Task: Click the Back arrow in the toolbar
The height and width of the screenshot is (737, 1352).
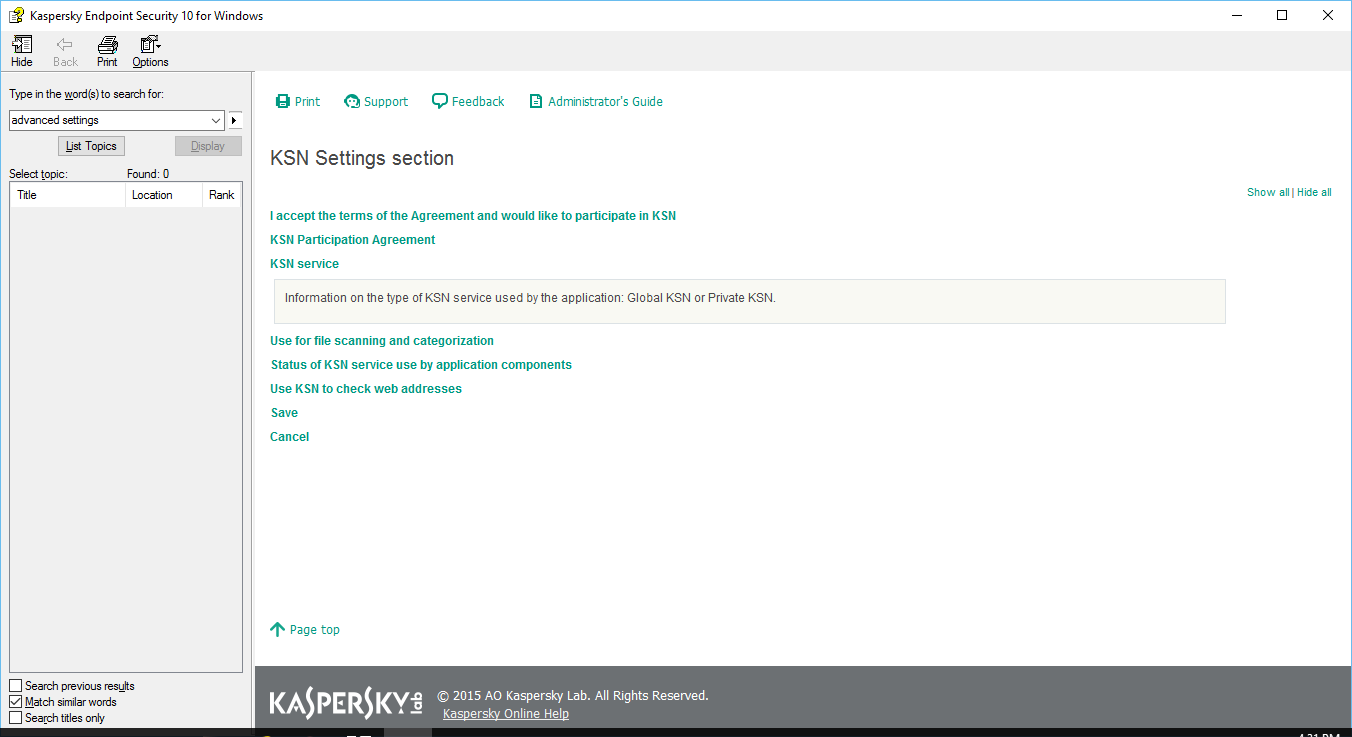Action: pyautogui.click(x=65, y=52)
